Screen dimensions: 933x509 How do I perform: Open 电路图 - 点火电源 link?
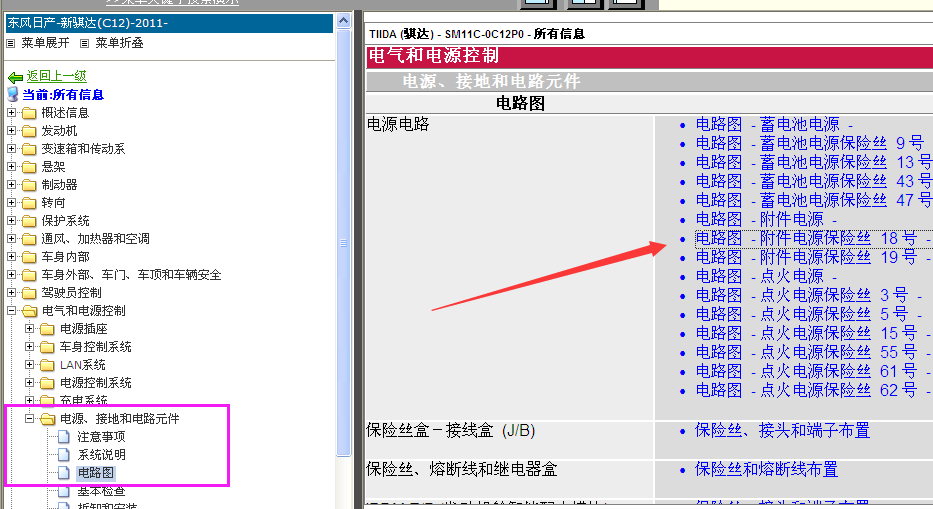tap(766, 277)
